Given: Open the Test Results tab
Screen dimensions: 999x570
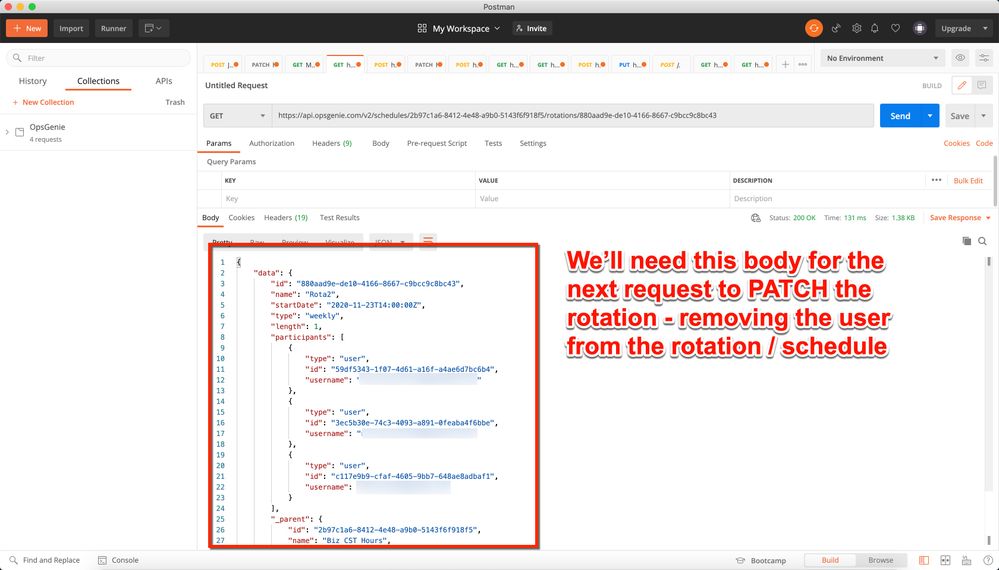Looking at the screenshot, I should click(x=340, y=218).
